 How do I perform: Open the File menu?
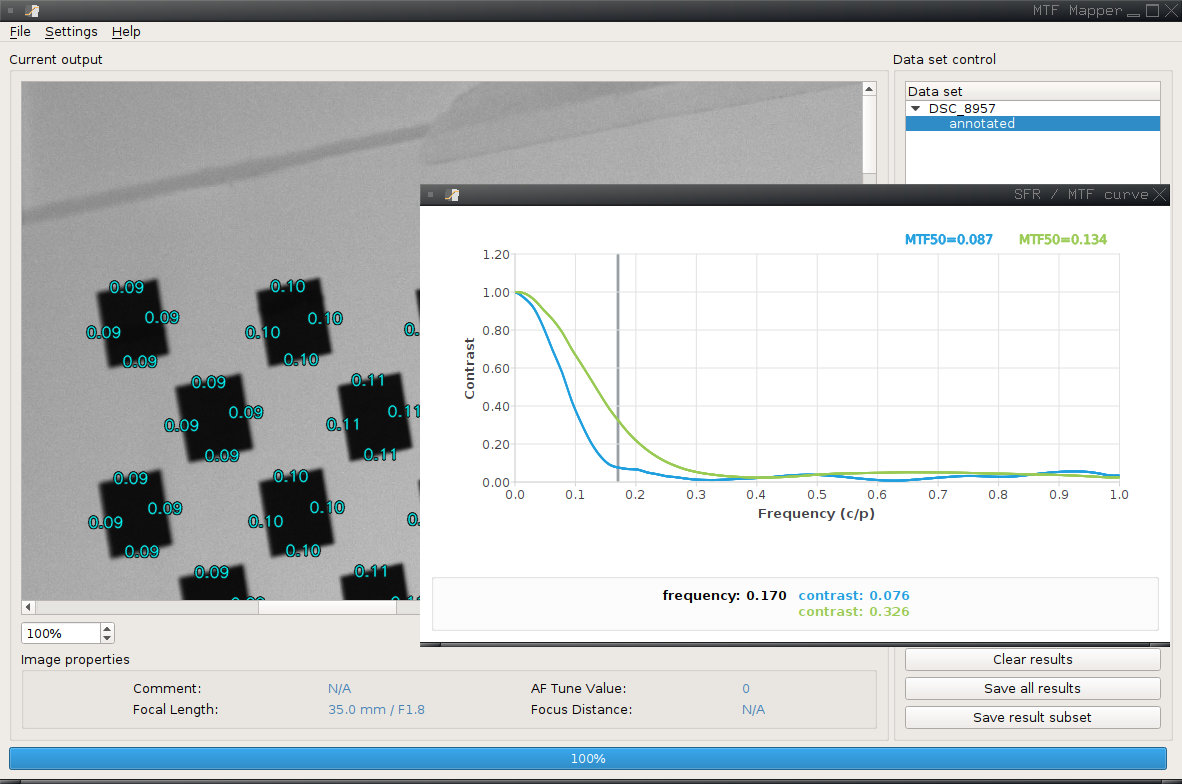tap(19, 31)
